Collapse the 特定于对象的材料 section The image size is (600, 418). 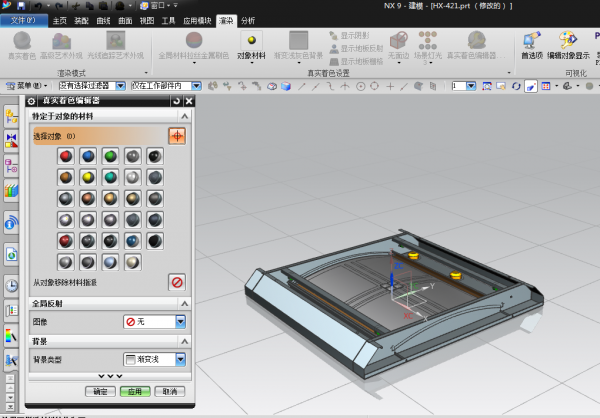click(185, 116)
